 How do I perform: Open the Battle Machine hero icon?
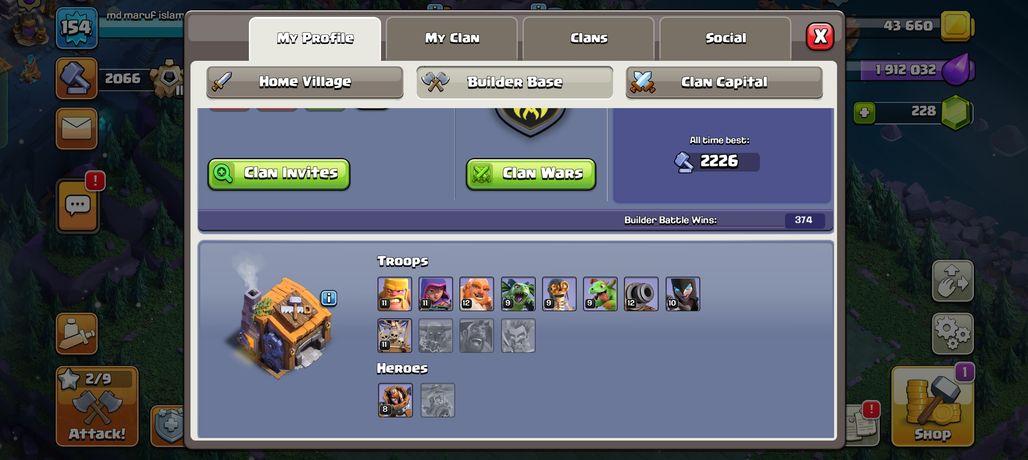click(x=395, y=400)
